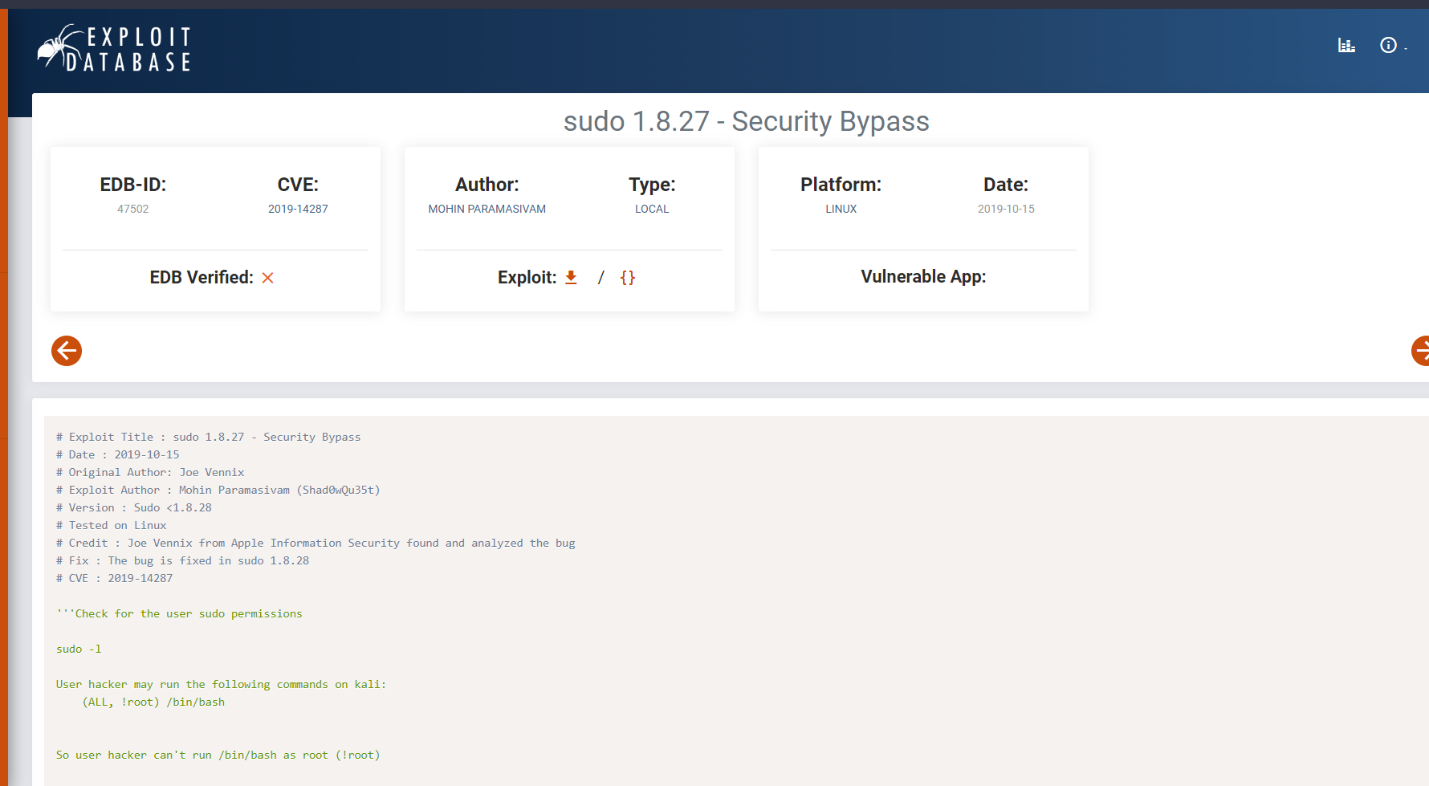The height and width of the screenshot is (786, 1429).
Task: Click the 'sudo -l' line in code
Action: coord(79,649)
